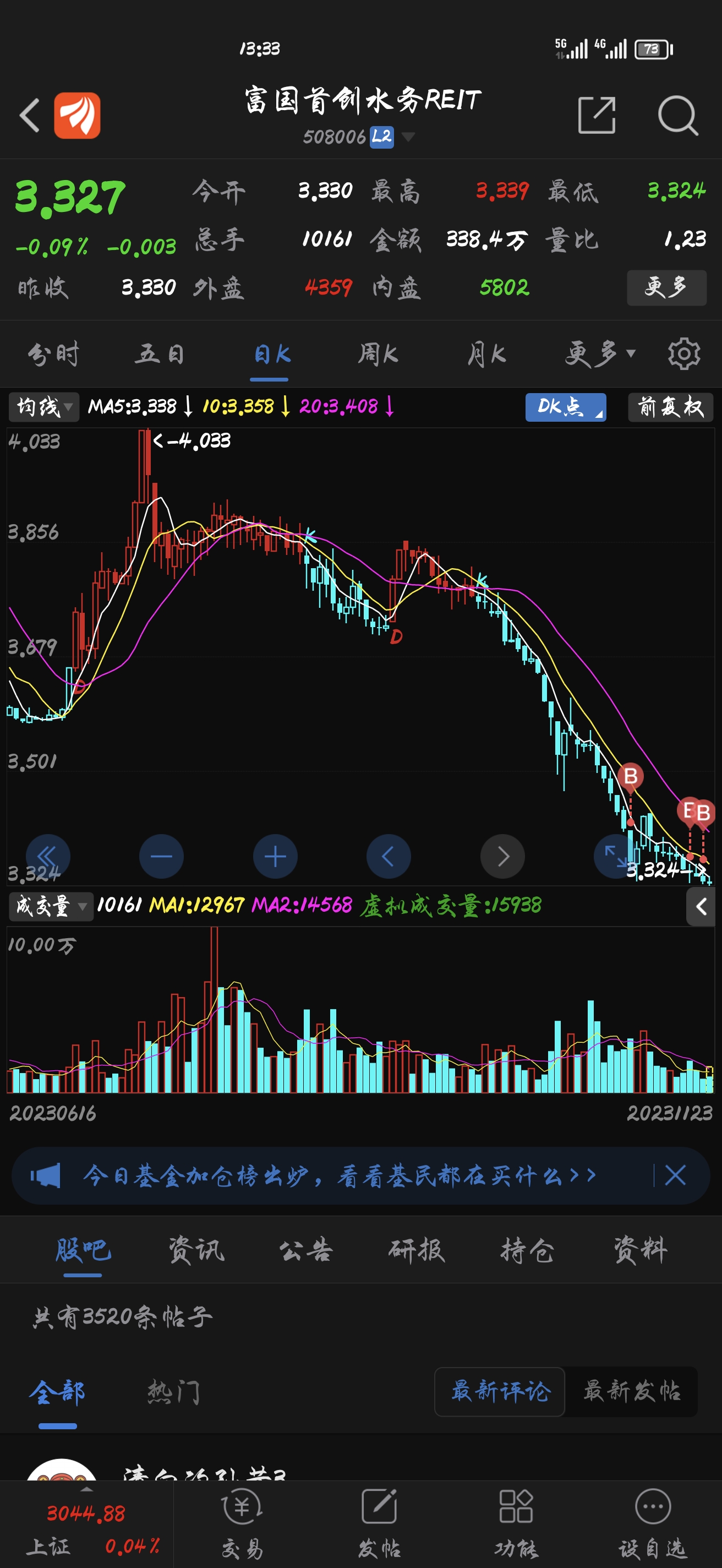Open the 资讯 news tab
Image resolution: width=722 pixels, height=1568 pixels.
196,1250
